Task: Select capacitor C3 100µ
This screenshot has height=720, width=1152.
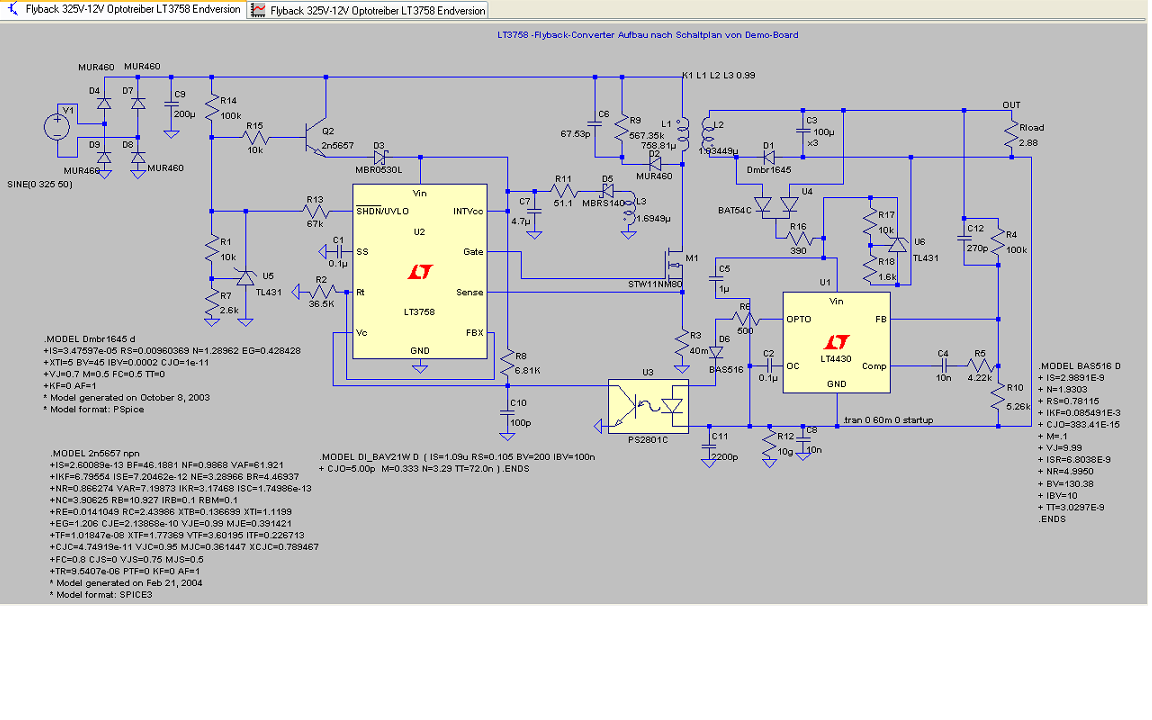Action: point(802,132)
